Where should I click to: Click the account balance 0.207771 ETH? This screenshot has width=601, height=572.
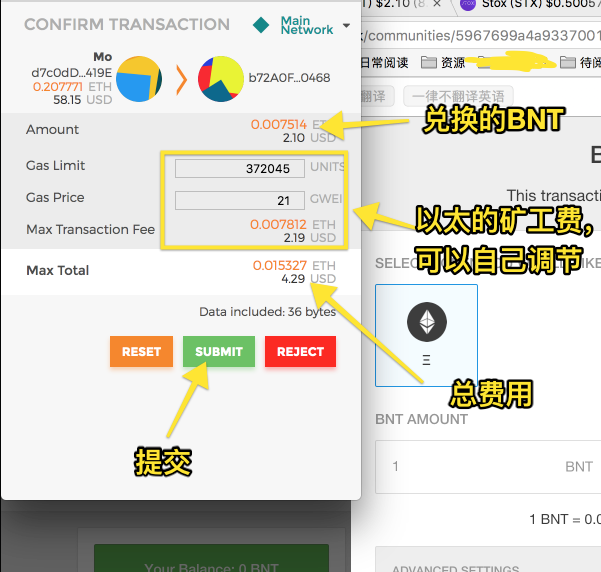point(72,87)
